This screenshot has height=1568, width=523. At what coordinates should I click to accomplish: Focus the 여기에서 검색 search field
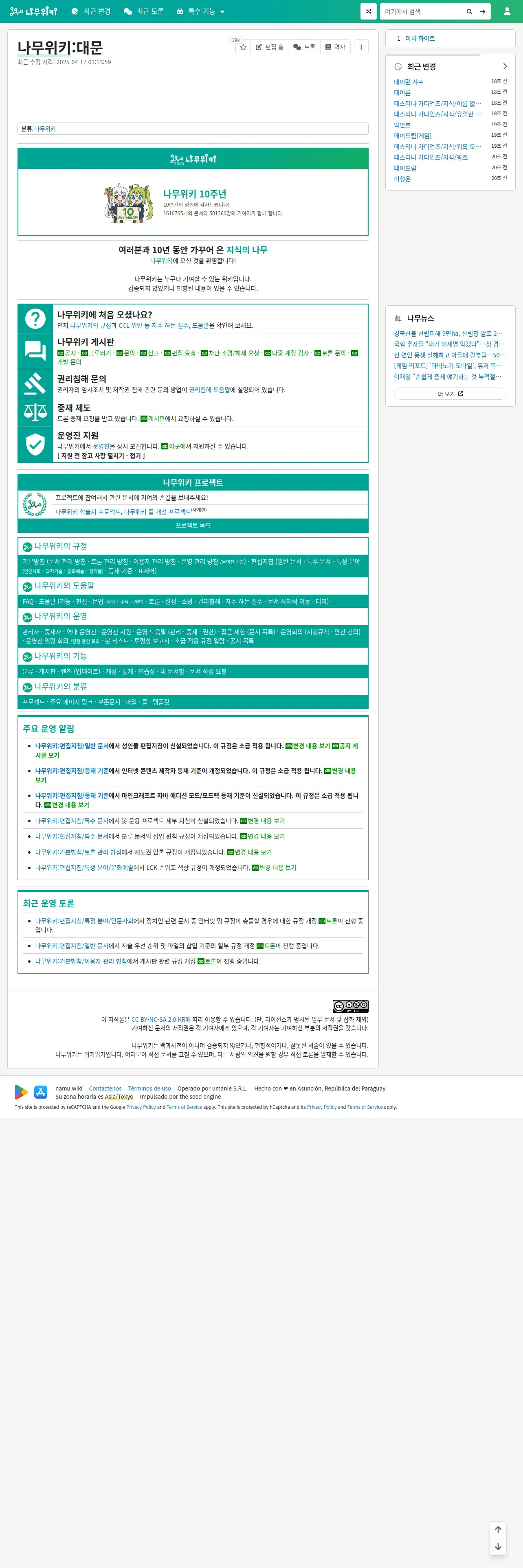(421, 11)
